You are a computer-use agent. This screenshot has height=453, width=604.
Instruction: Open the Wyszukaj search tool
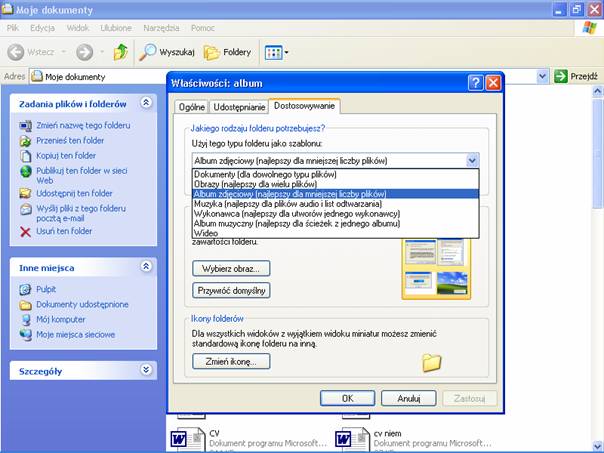coord(166,52)
